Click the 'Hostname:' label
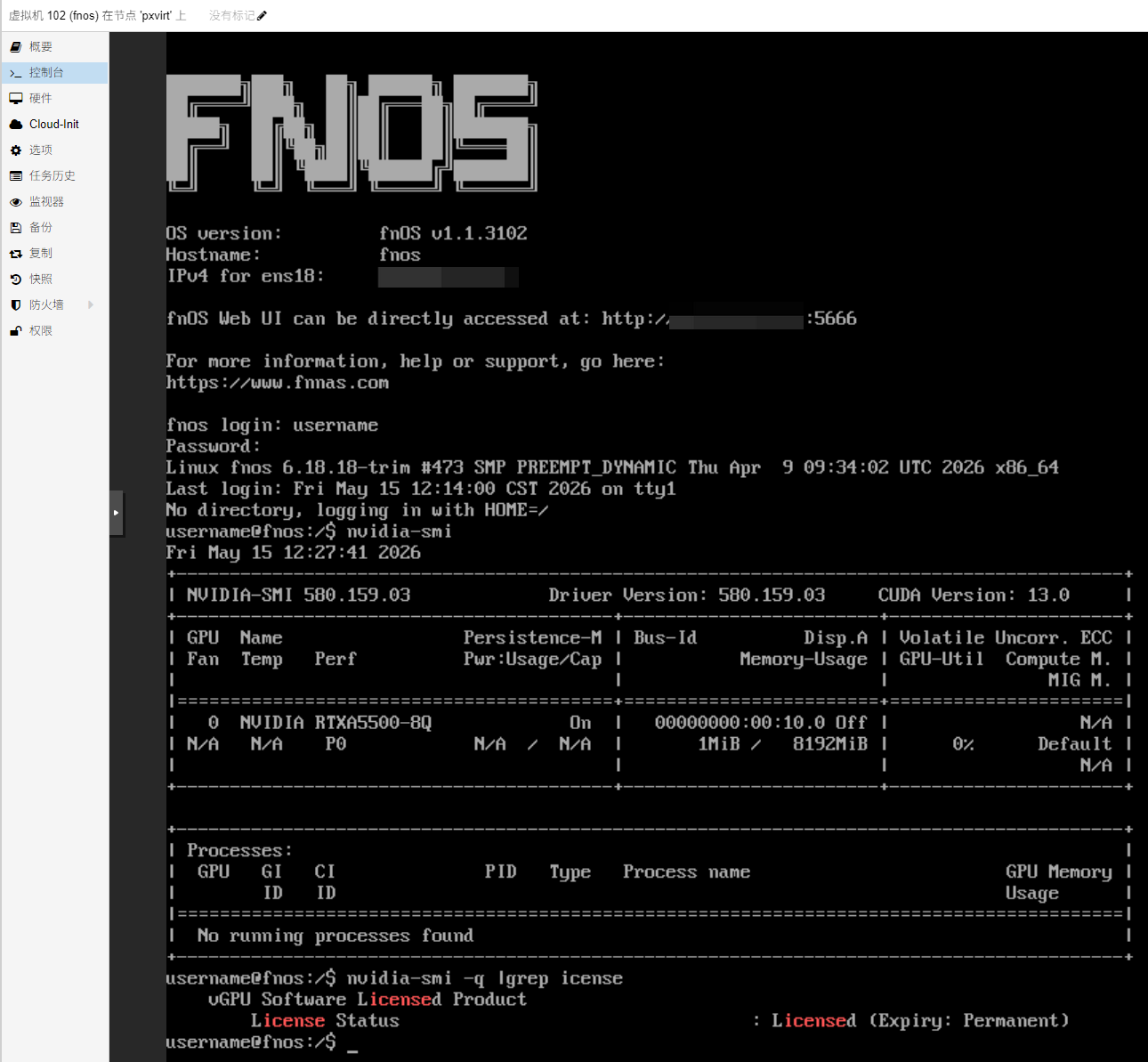The height and width of the screenshot is (1062, 1148). (x=213, y=255)
